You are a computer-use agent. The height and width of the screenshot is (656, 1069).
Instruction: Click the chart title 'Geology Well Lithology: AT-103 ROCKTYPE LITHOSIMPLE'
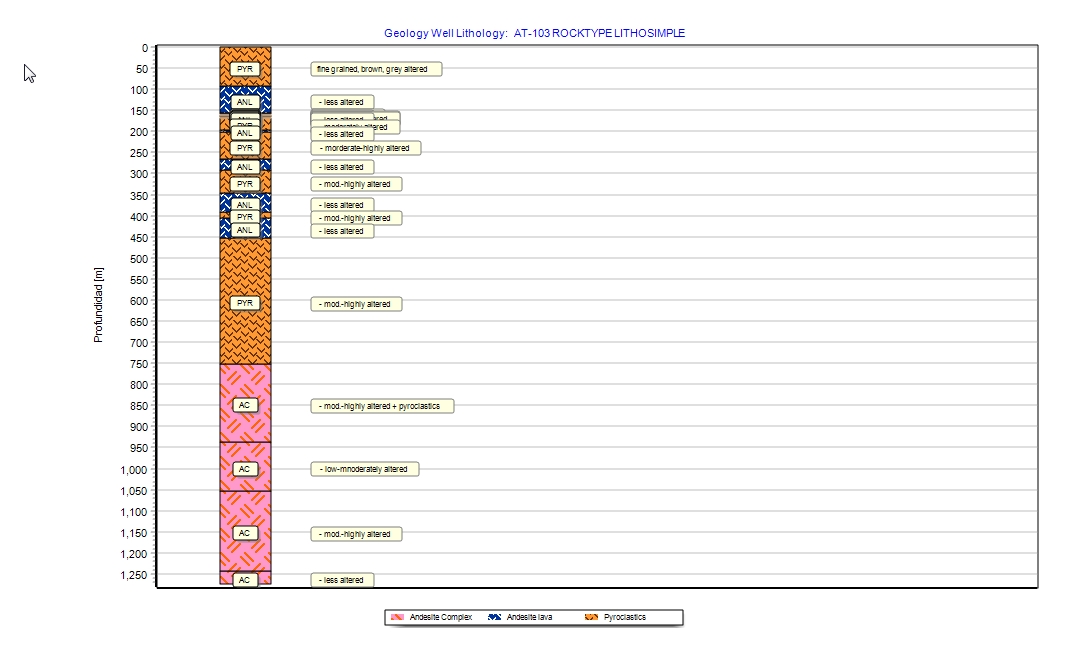point(534,33)
